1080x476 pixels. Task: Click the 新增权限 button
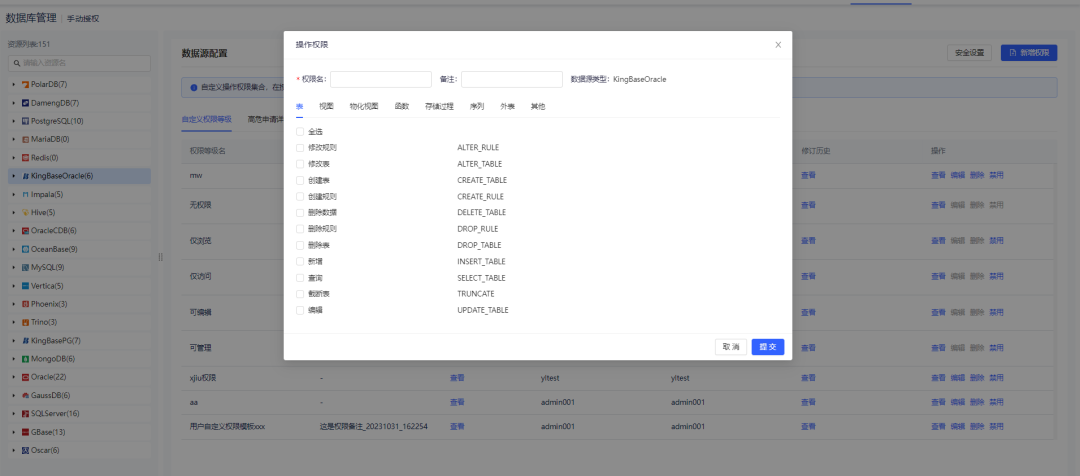tap(1029, 53)
